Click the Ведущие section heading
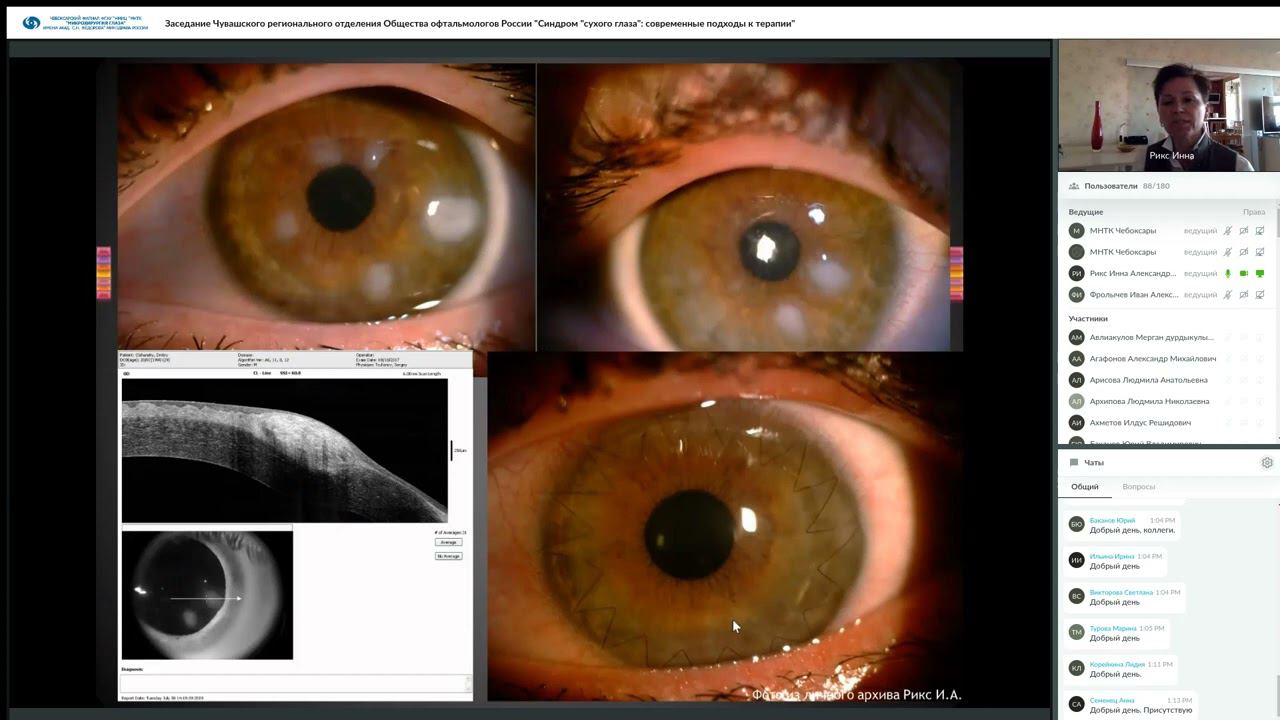Viewport: 1280px width, 720px height. pyautogui.click(x=1086, y=212)
